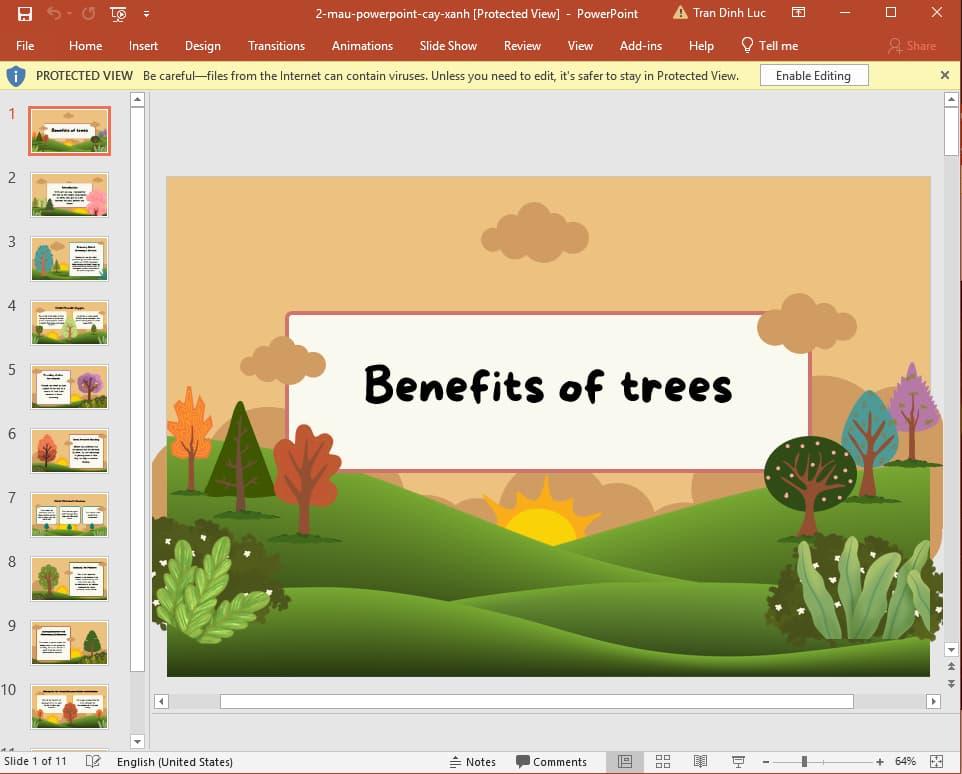962x774 pixels.
Task: Open Normal view from status bar
Action: [625, 761]
